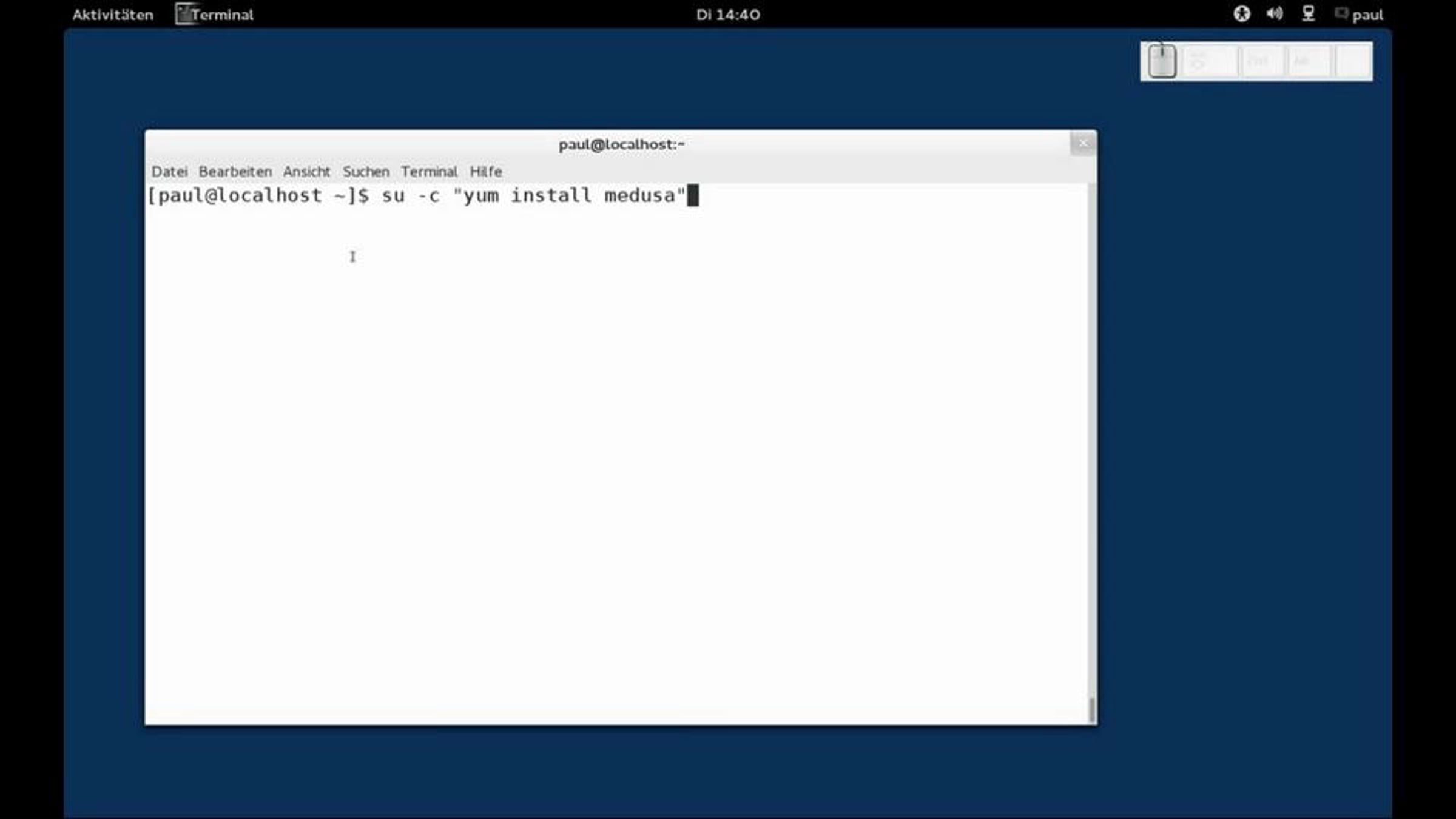The height and width of the screenshot is (819, 1456).
Task: Open the Bearbeiten menu
Action: [x=235, y=172]
